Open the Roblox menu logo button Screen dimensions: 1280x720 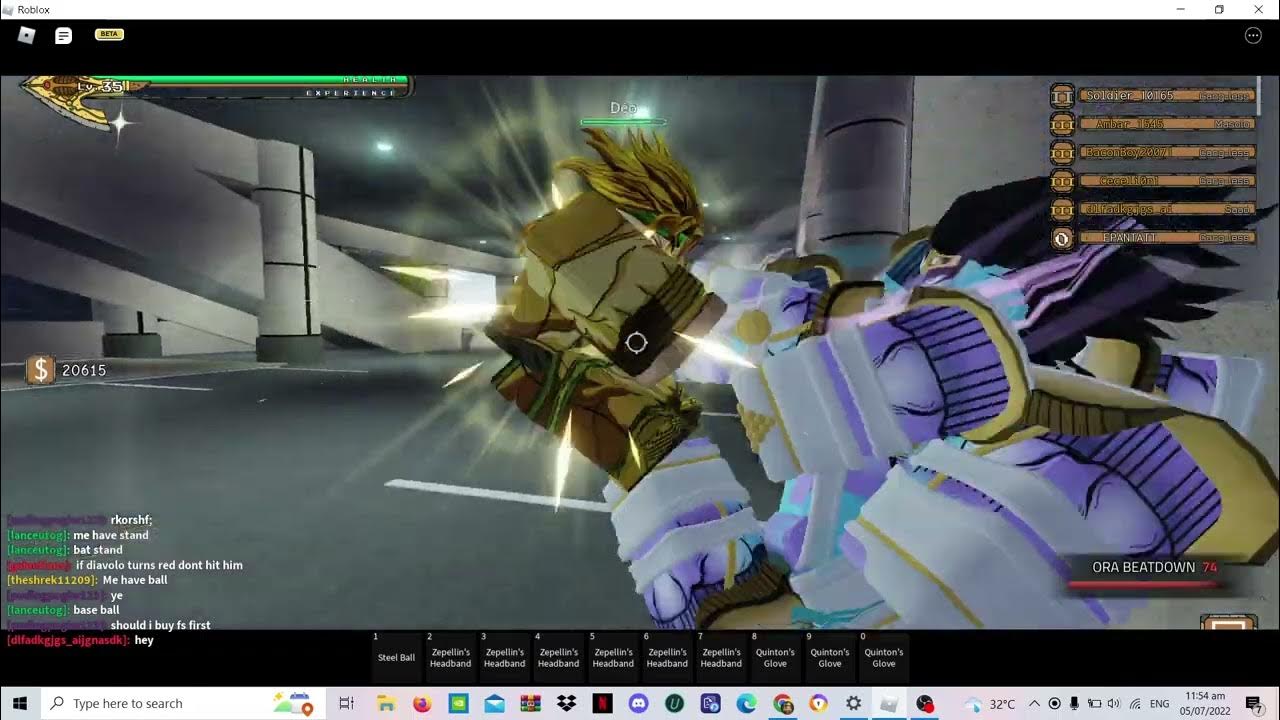27,35
